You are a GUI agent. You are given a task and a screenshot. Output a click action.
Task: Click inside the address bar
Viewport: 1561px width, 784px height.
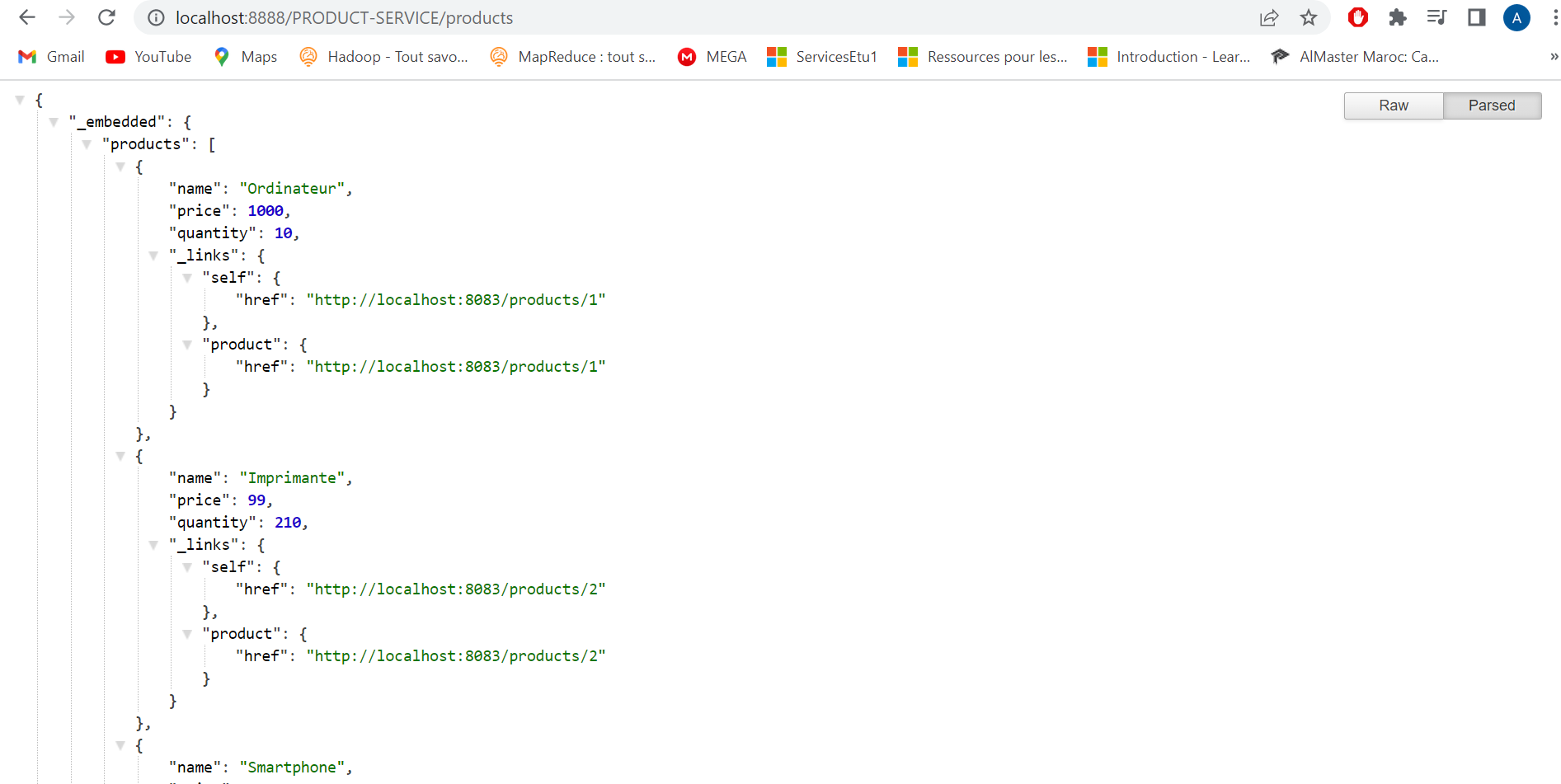[x=577, y=17]
